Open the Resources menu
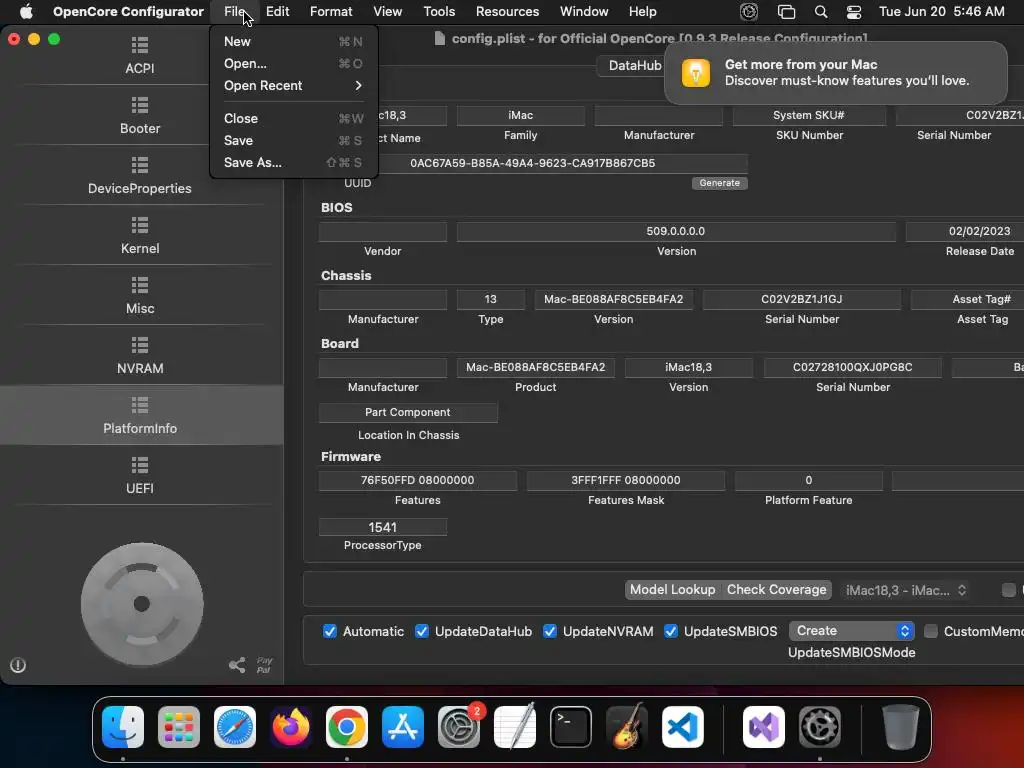Screen dimensions: 1024x768 [x=507, y=11]
